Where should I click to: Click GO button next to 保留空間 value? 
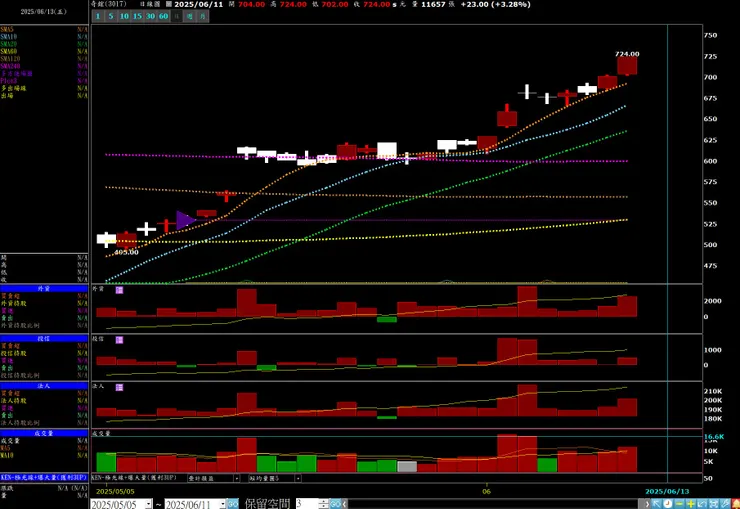coord(336,504)
